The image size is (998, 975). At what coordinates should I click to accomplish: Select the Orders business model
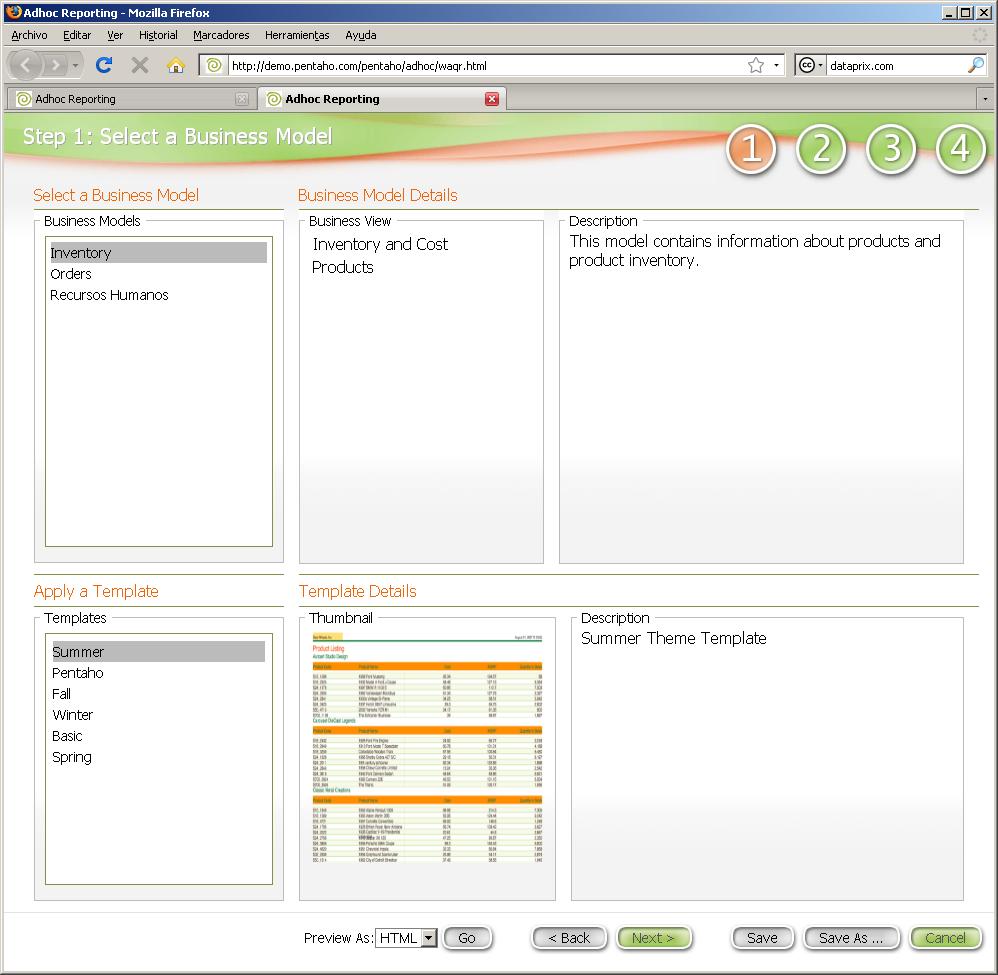69,274
